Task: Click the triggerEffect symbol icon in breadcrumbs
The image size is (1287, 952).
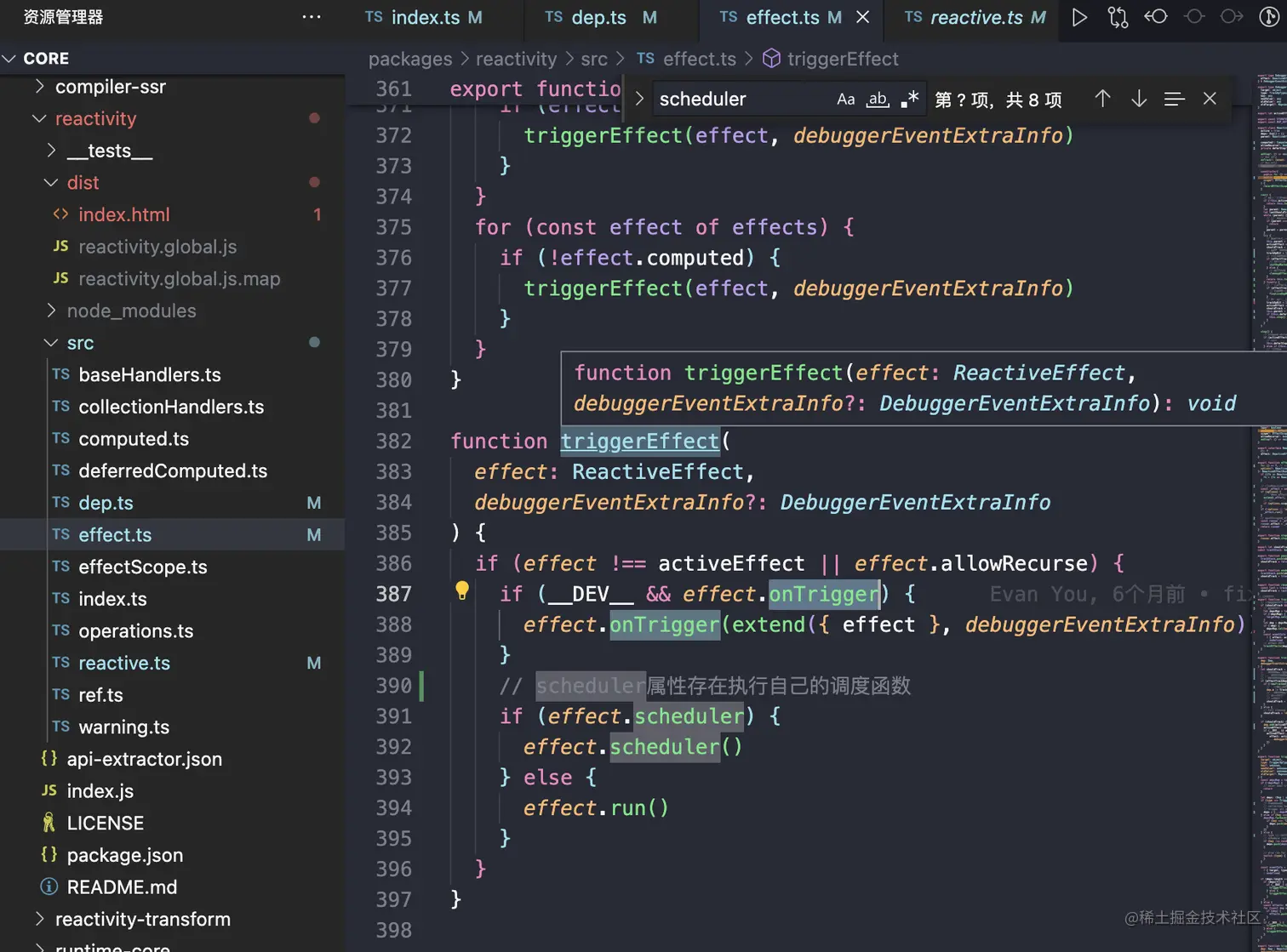Action: [x=771, y=59]
